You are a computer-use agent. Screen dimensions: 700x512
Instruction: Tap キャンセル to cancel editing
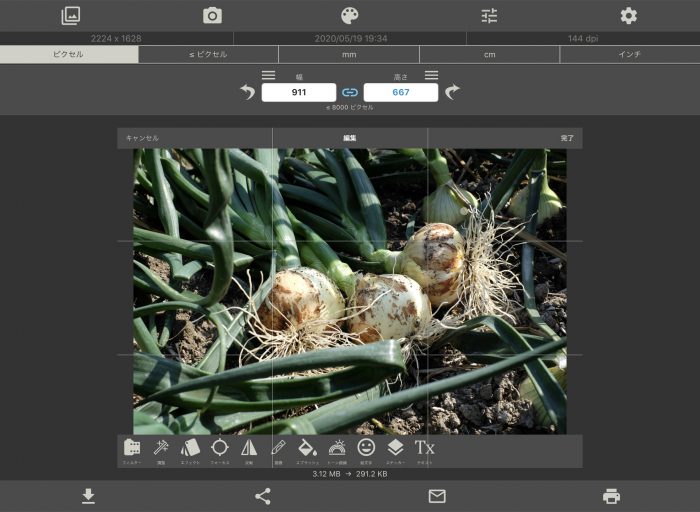click(142, 138)
